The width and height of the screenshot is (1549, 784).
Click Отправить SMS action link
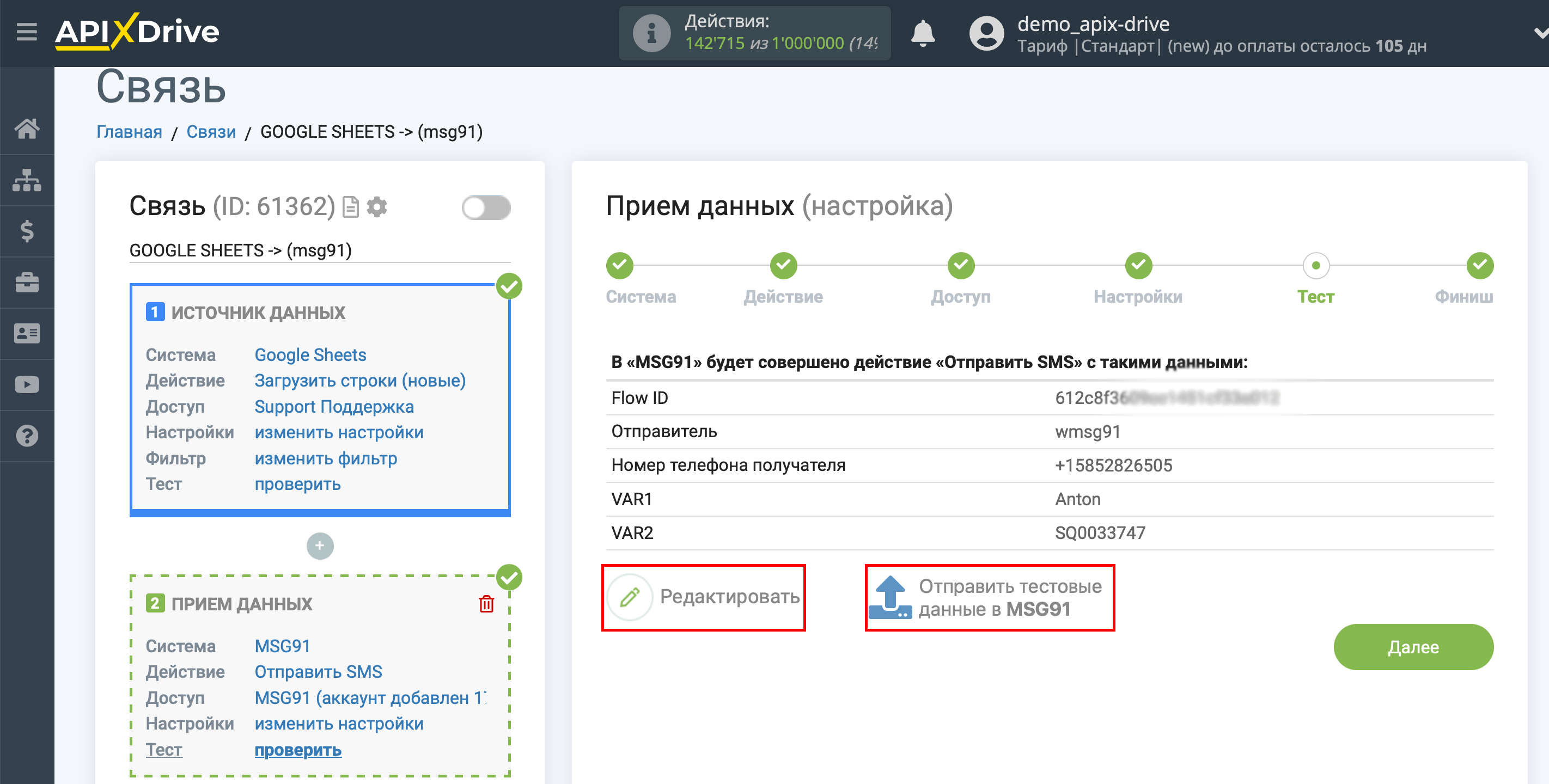(318, 671)
